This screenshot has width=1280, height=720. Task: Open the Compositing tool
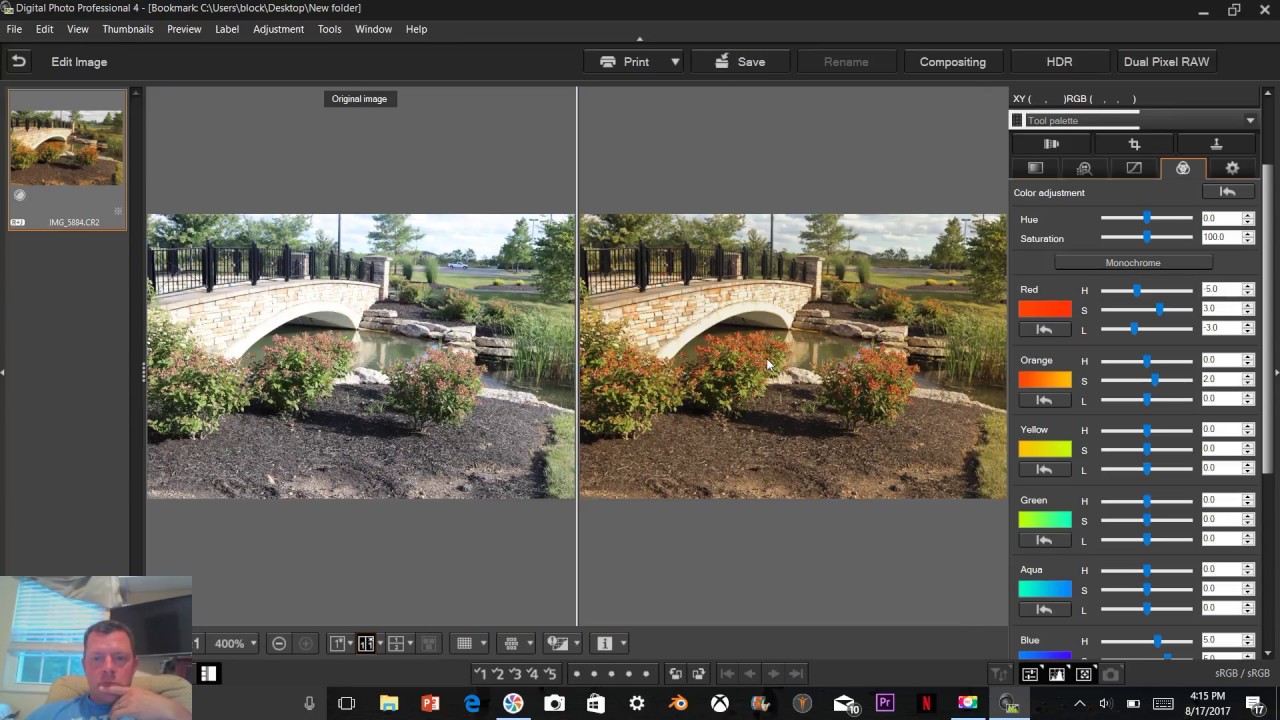pos(952,61)
